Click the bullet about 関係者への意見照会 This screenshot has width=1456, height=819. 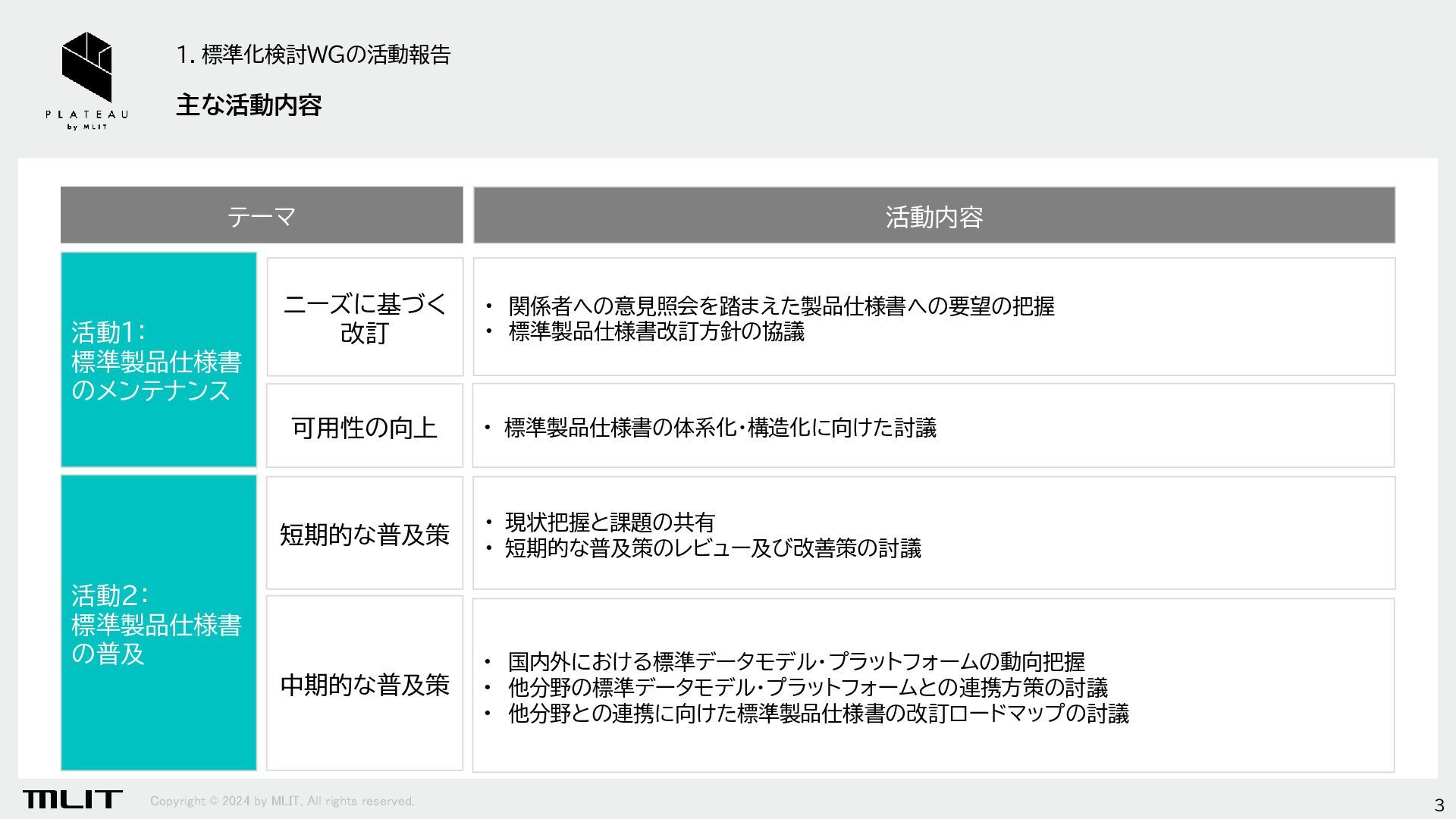[781, 306]
